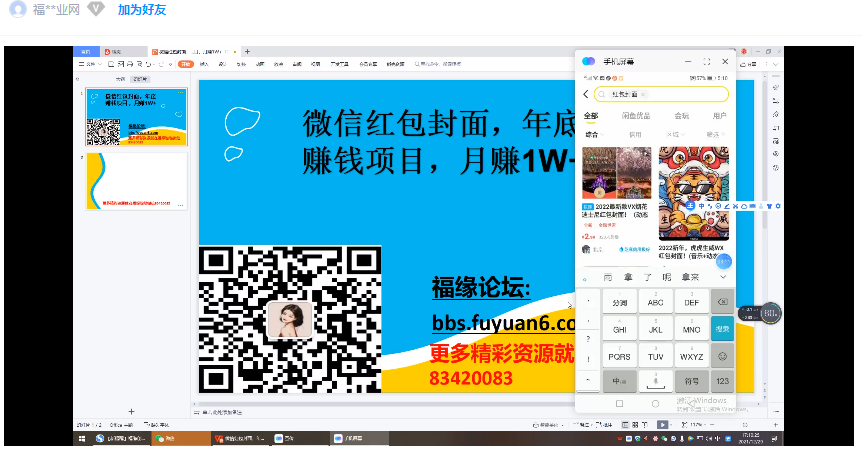Expand the 筛选 filter dropdown
Image resolution: width=862 pixels, height=465 pixels.
(716, 135)
